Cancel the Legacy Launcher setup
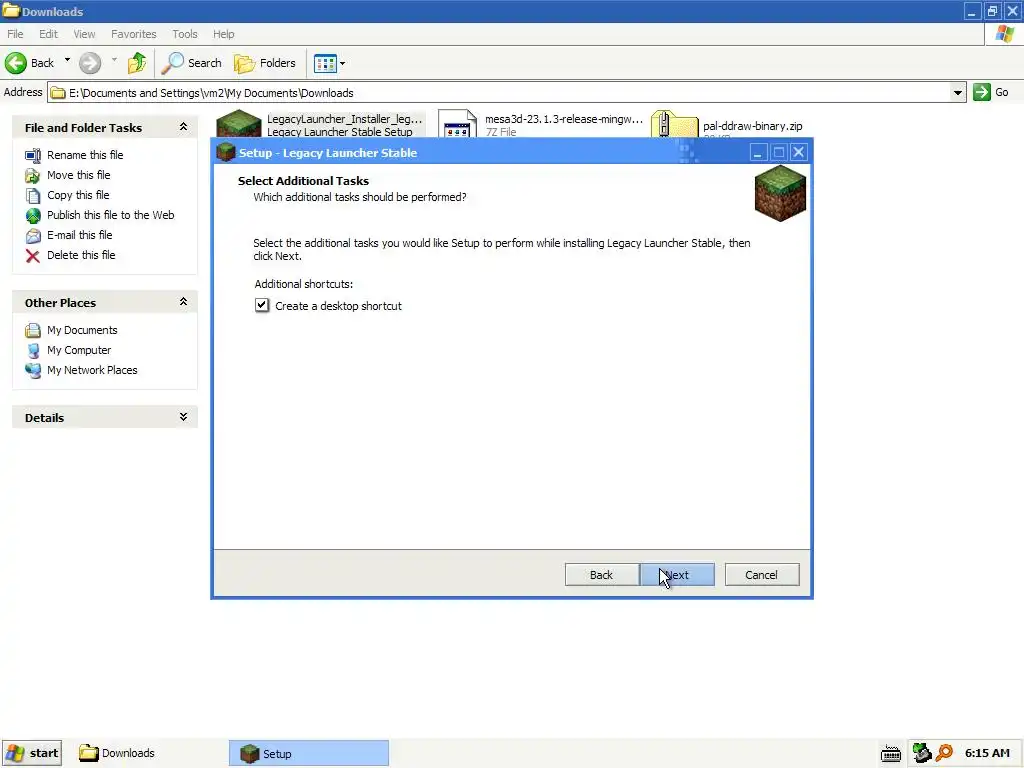The image size is (1024, 768). coord(761,575)
